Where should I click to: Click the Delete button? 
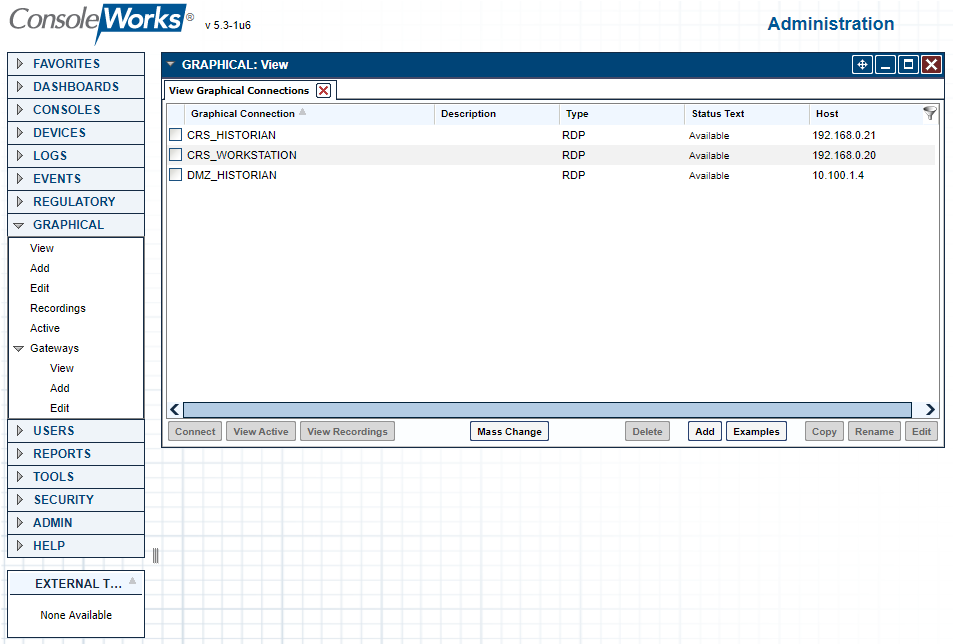coord(647,431)
